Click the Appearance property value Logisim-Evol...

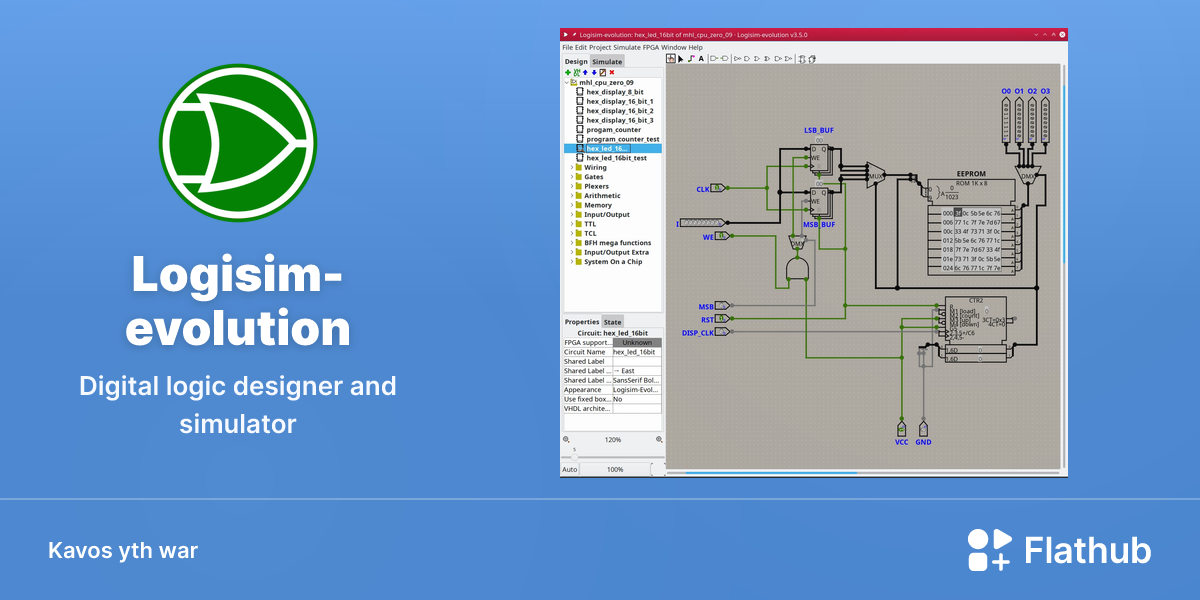tap(637, 390)
